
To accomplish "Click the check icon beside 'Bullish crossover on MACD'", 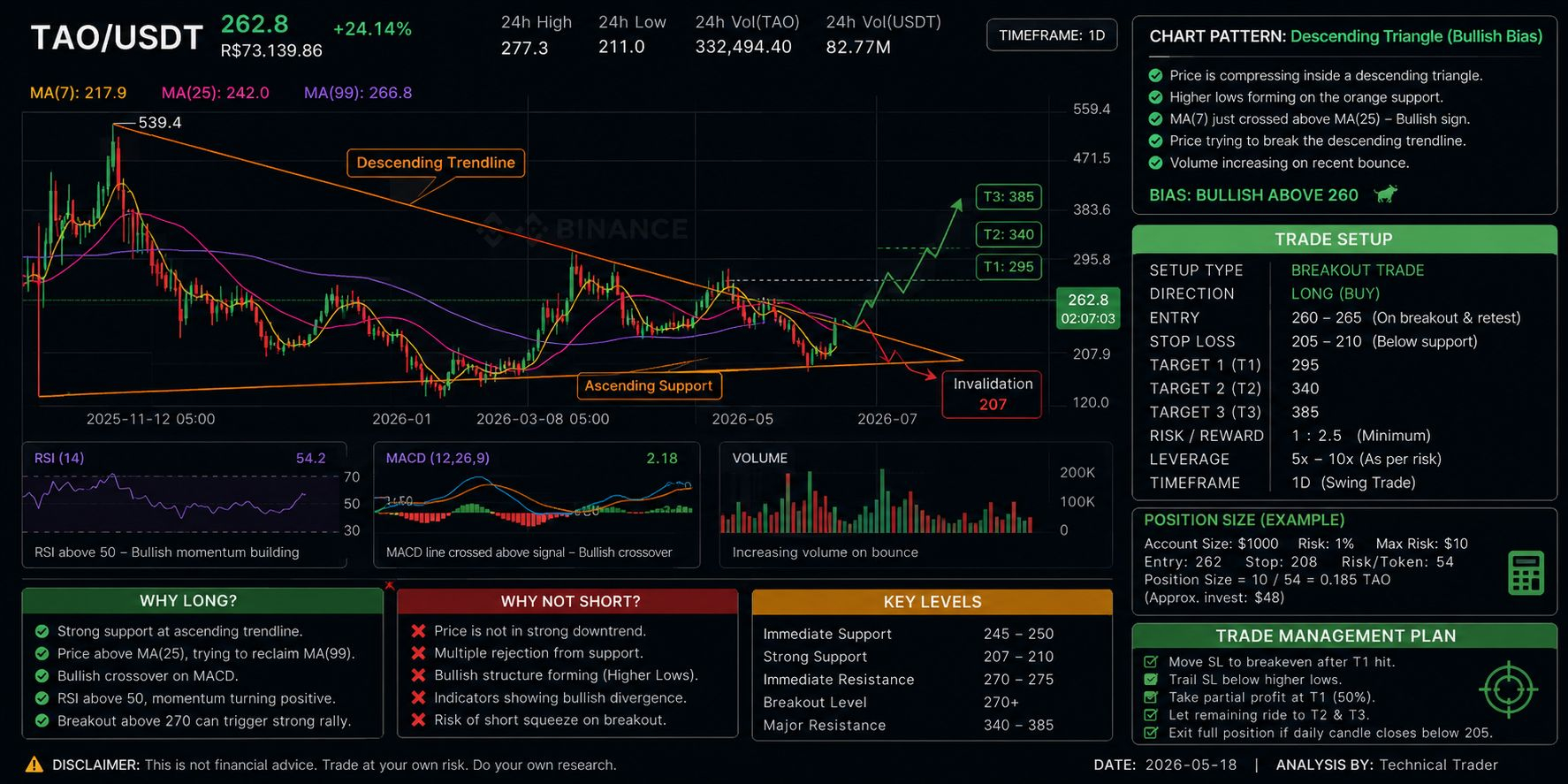I will click(x=42, y=676).
